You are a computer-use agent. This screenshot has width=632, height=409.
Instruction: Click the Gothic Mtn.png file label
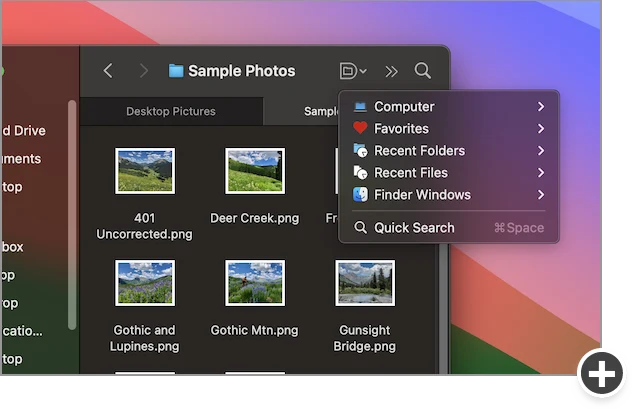click(254, 330)
